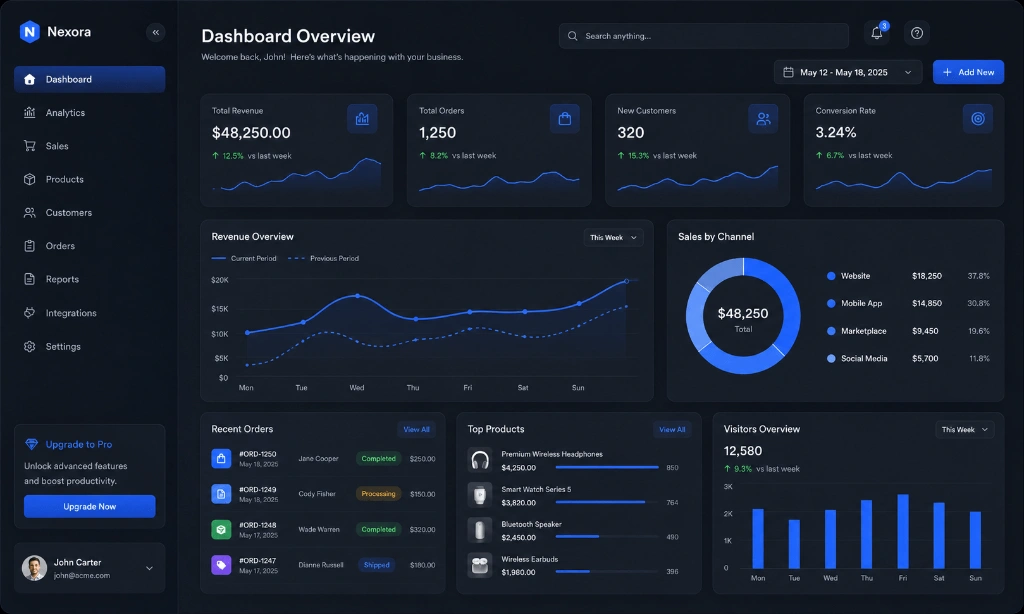Click Completed badge for Jane Cooper's order
This screenshot has height=614, width=1024.
[378, 459]
